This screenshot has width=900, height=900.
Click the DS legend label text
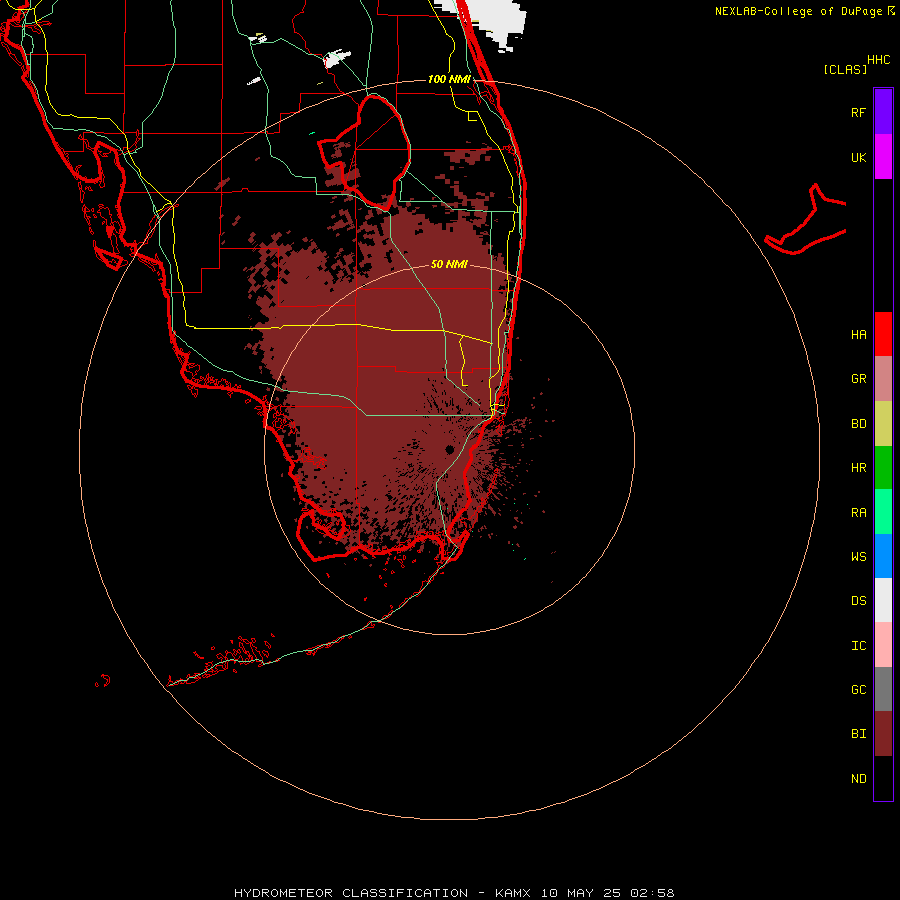858,600
